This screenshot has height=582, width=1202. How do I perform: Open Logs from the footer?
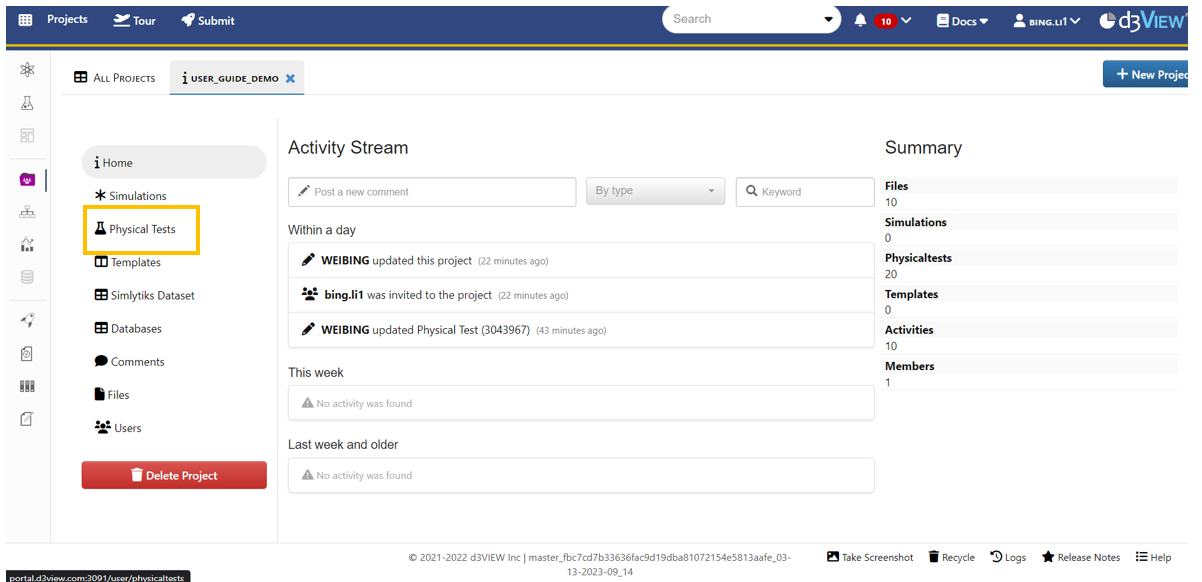[1008, 557]
